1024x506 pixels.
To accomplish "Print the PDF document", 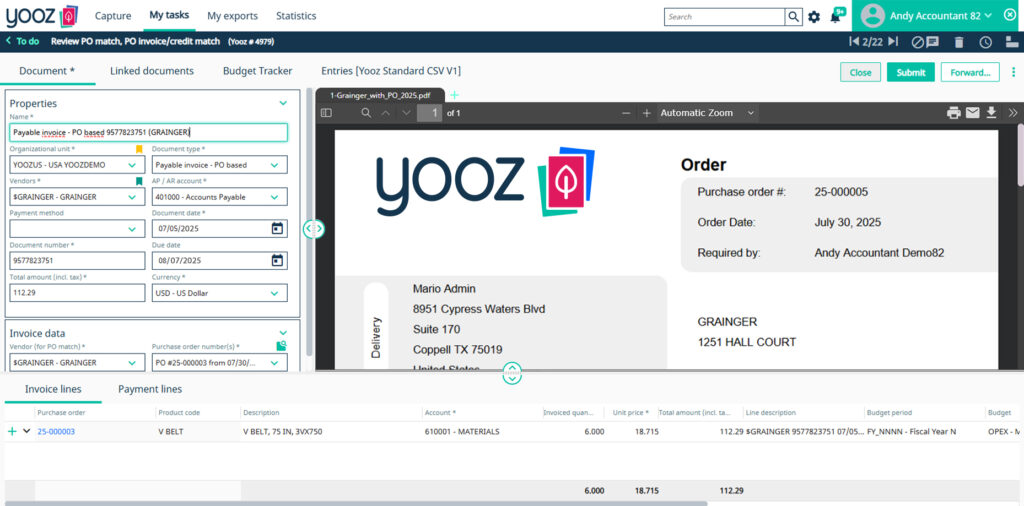I will pos(954,113).
